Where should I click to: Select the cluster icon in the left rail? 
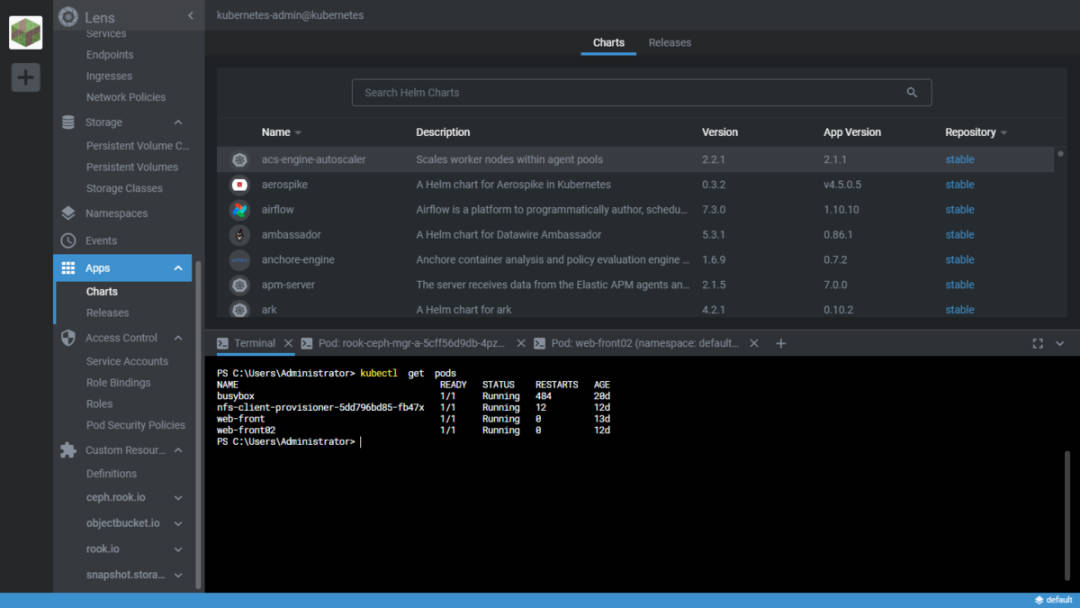pos(25,32)
